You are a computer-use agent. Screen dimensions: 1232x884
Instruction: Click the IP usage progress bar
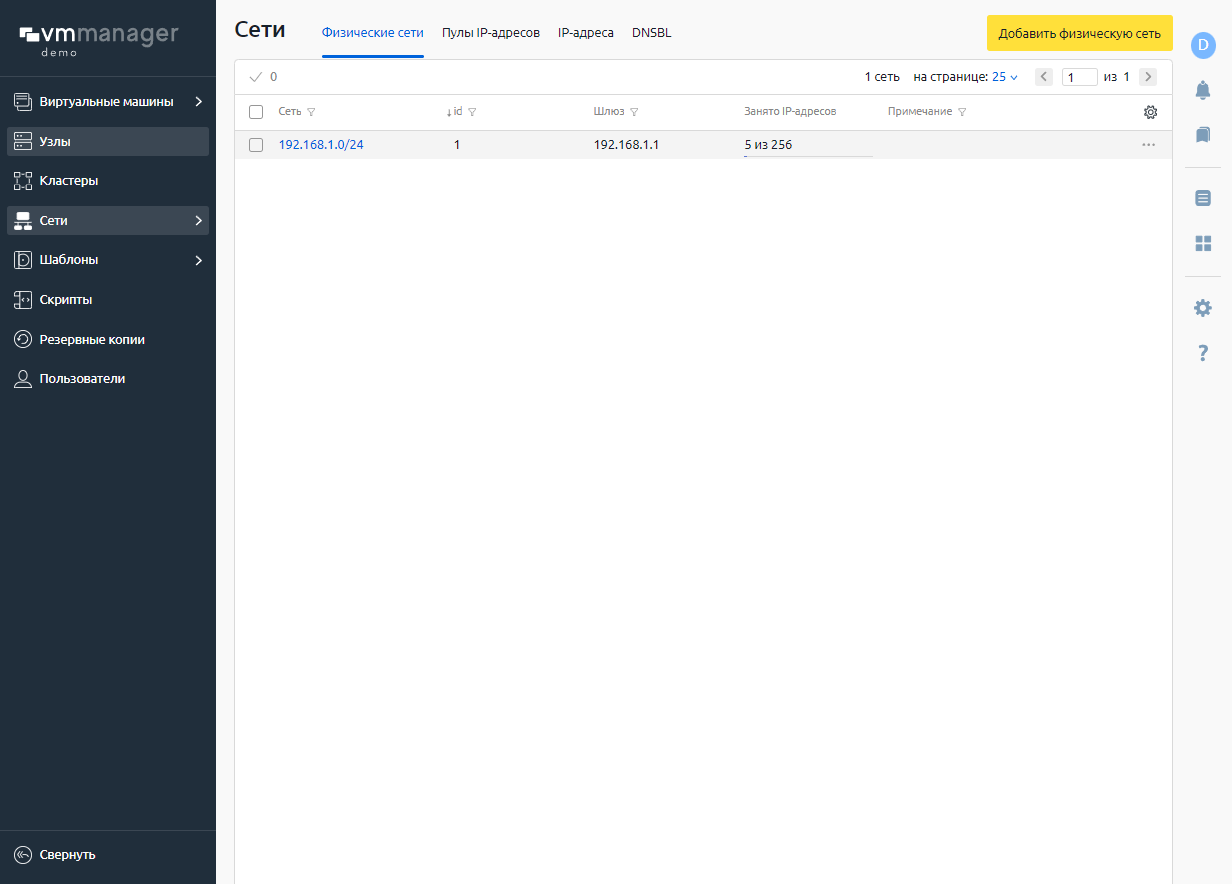point(808,156)
